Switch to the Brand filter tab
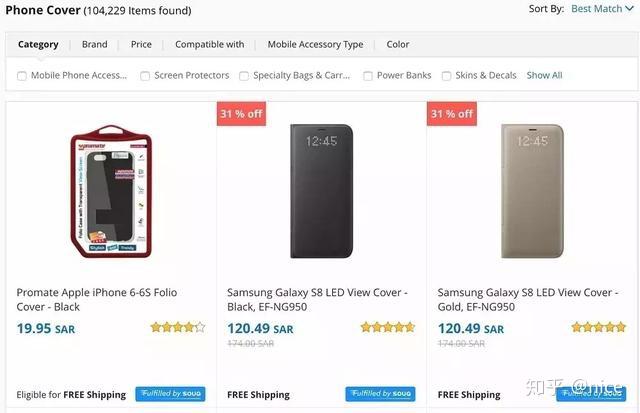The width and height of the screenshot is (640, 413). [95, 44]
